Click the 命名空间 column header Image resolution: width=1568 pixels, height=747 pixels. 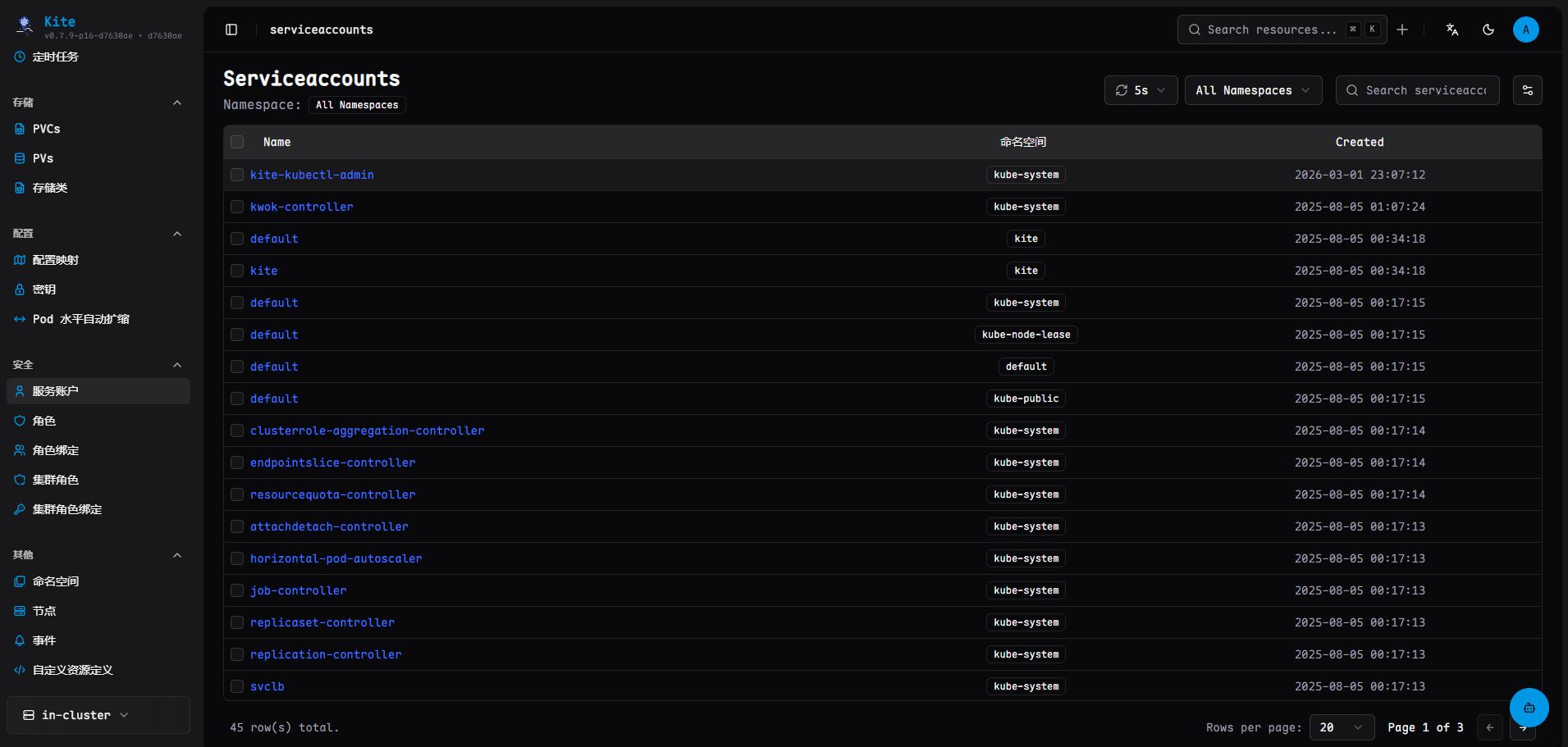[1023, 142]
